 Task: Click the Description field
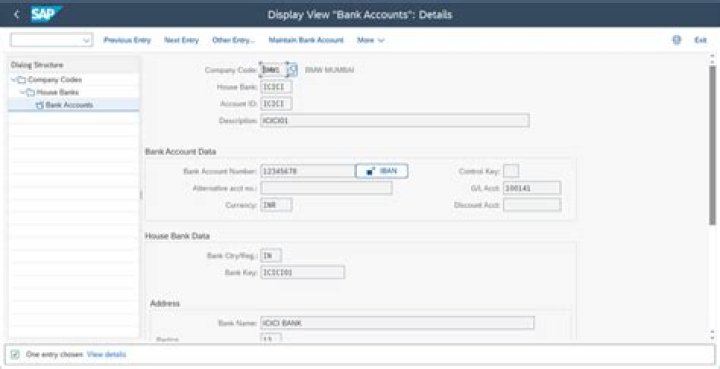[394, 121]
